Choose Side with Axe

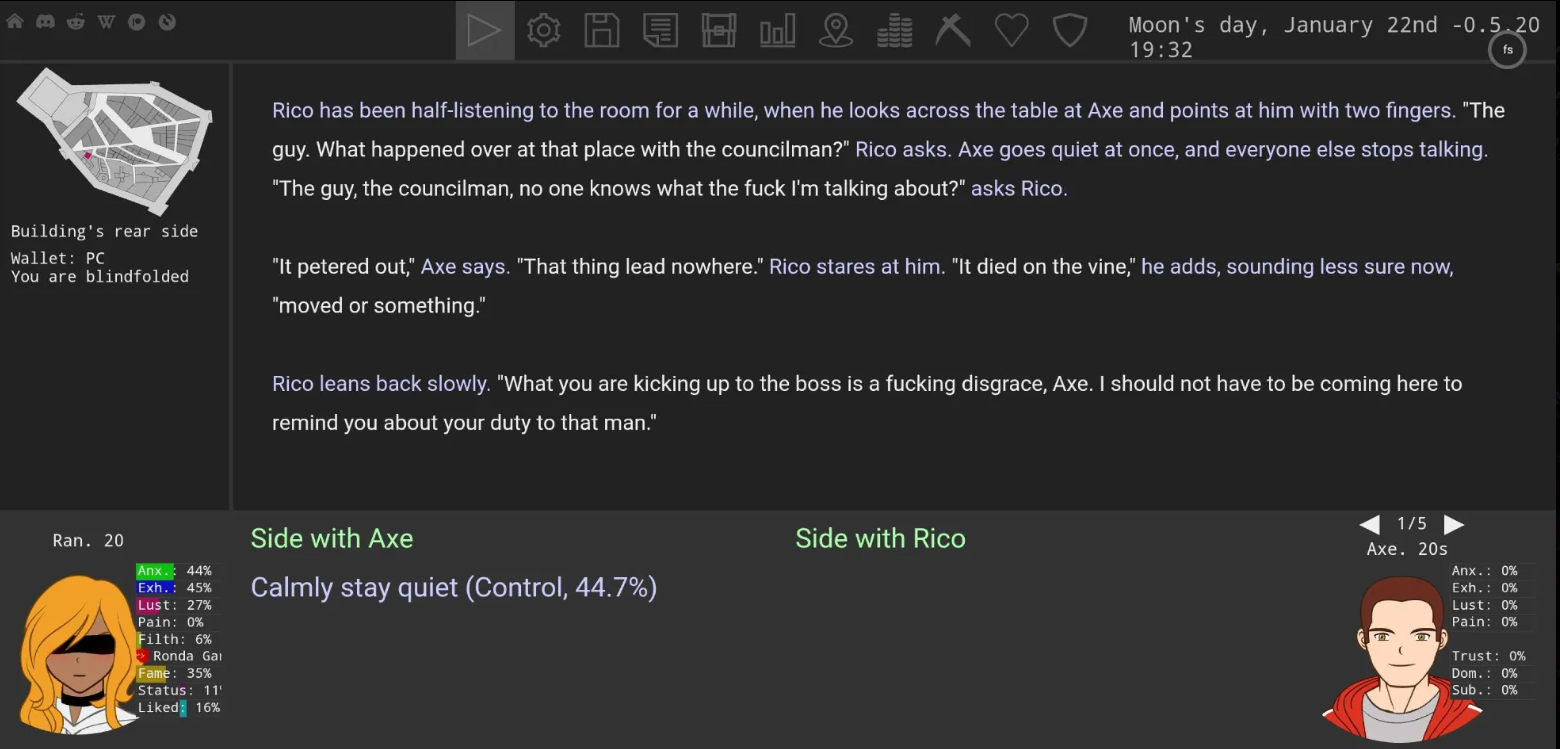pyautogui.click(x=332, y=538)
